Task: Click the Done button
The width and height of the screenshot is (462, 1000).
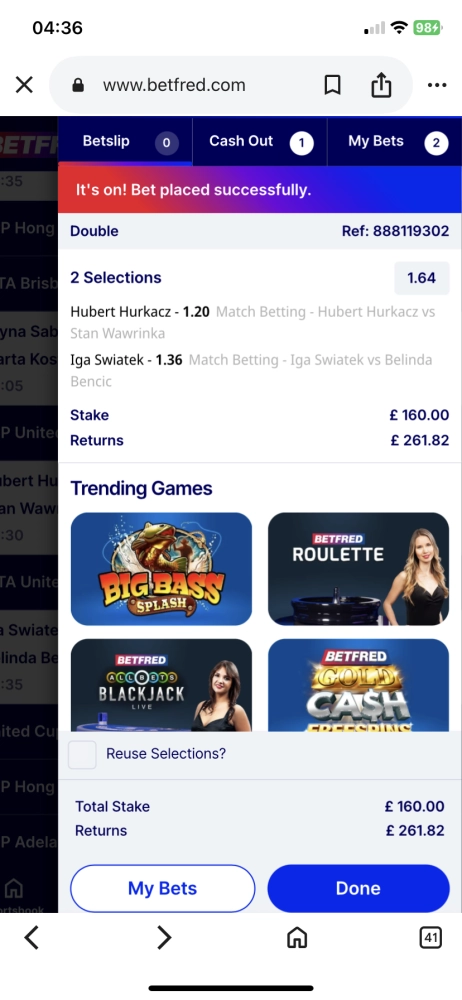Action: tap(358, 888)
